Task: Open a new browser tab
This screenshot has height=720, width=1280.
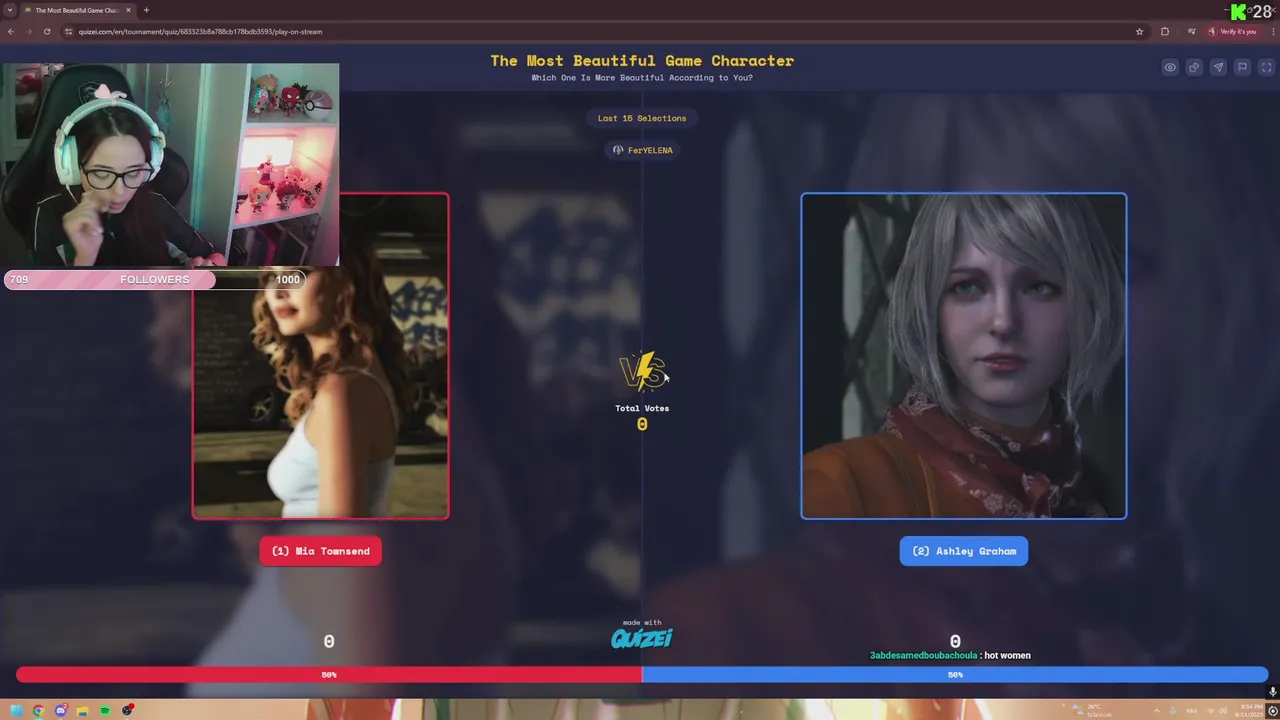Action: coord(146,10)
